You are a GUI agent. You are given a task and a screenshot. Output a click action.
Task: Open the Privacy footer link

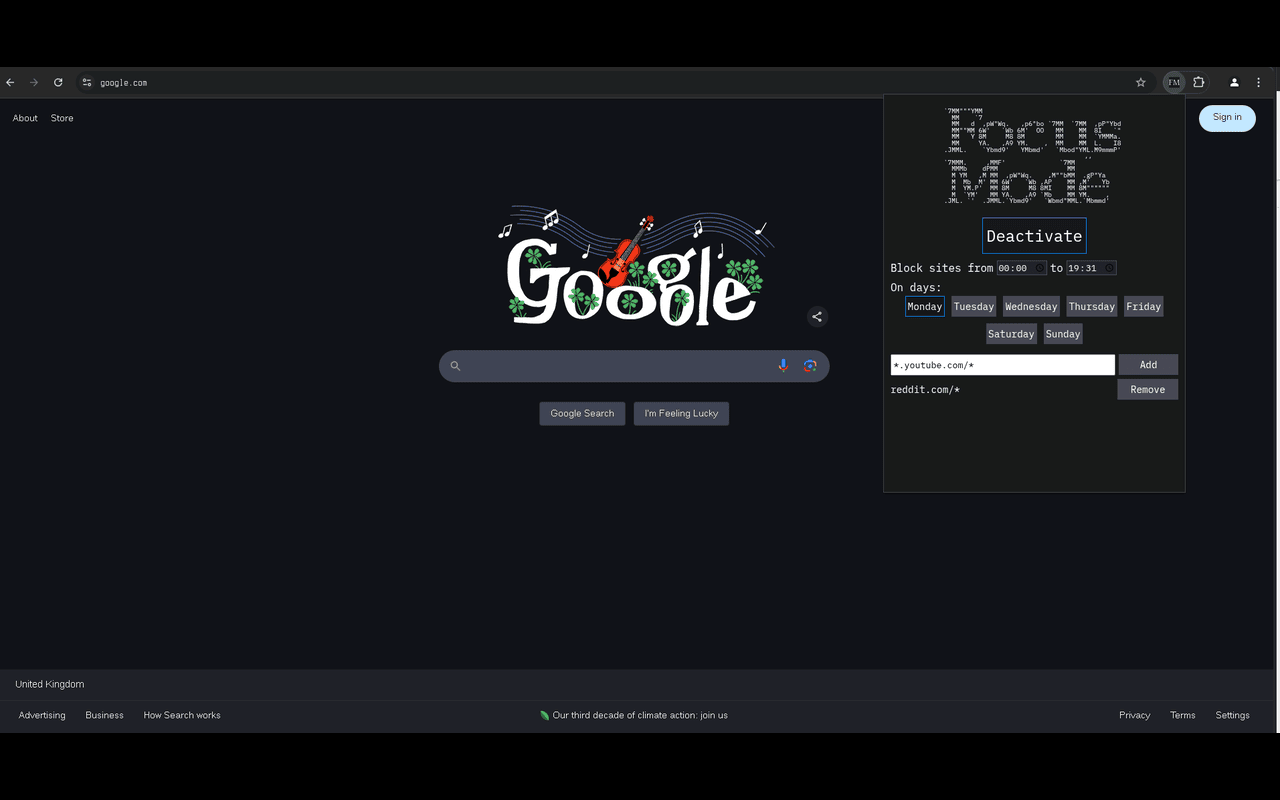[1134, 715]
